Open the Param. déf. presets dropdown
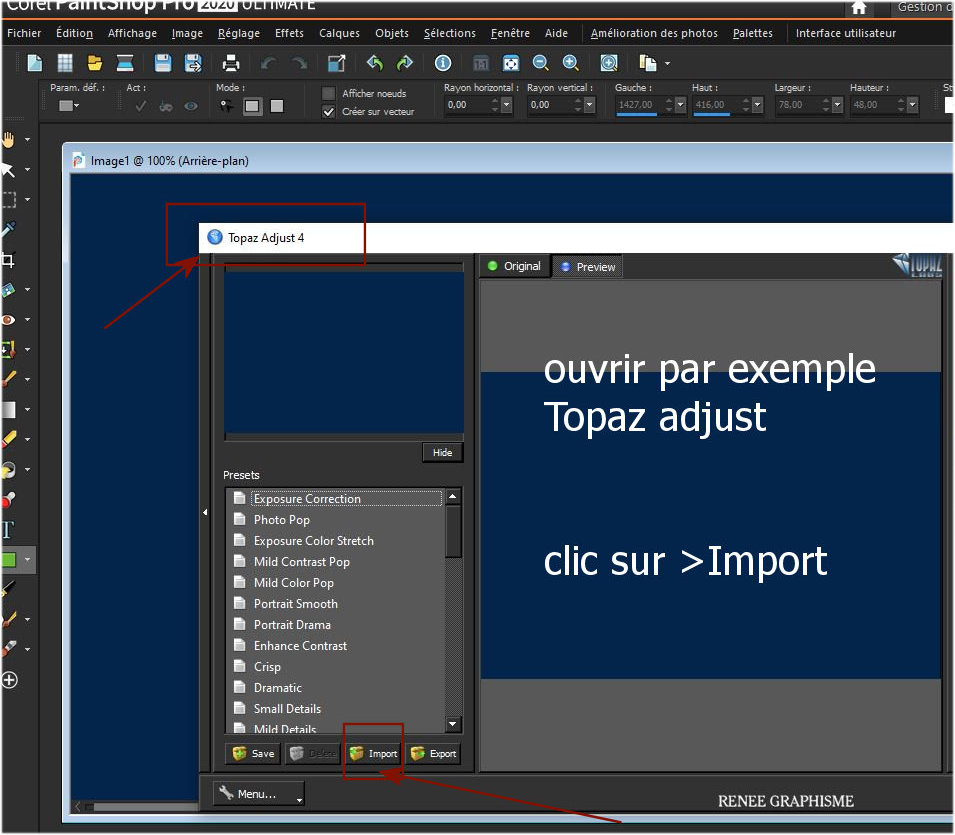955x835 pixels. pyautogui.click(x=69, y=106)
